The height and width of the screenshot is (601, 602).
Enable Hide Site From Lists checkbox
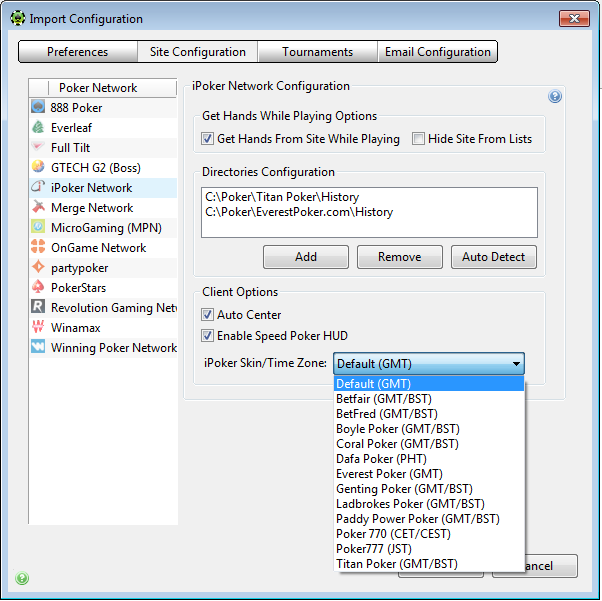(x=418, y=139)
